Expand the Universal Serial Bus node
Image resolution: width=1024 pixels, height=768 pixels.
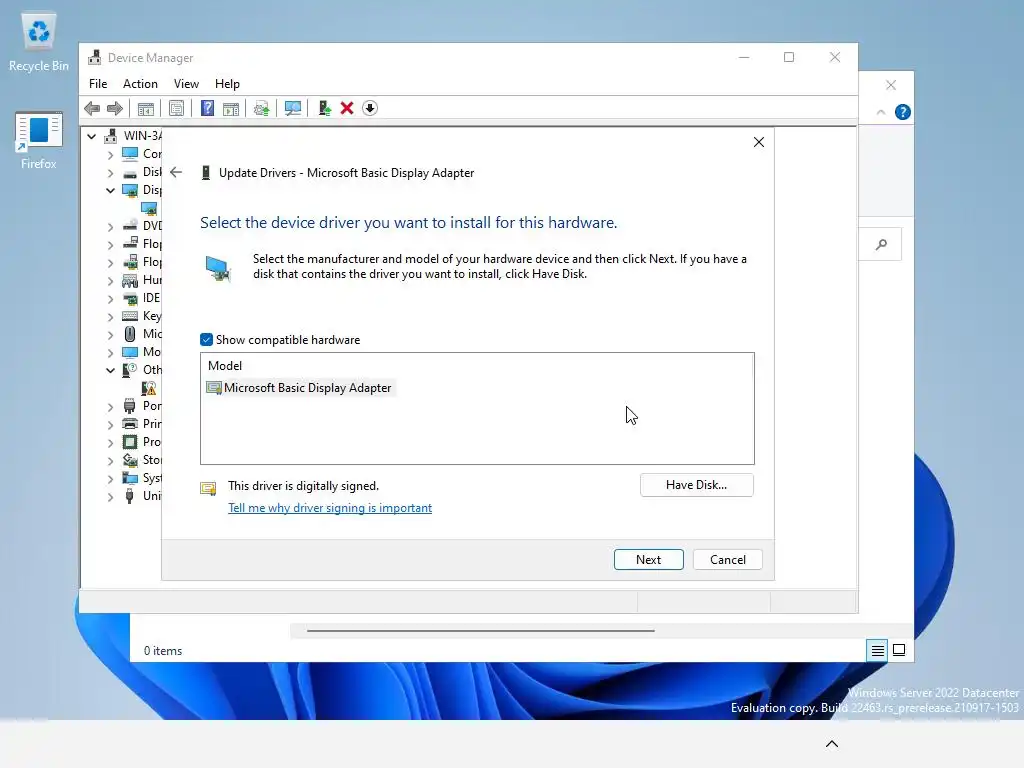[x=110, y=496]
